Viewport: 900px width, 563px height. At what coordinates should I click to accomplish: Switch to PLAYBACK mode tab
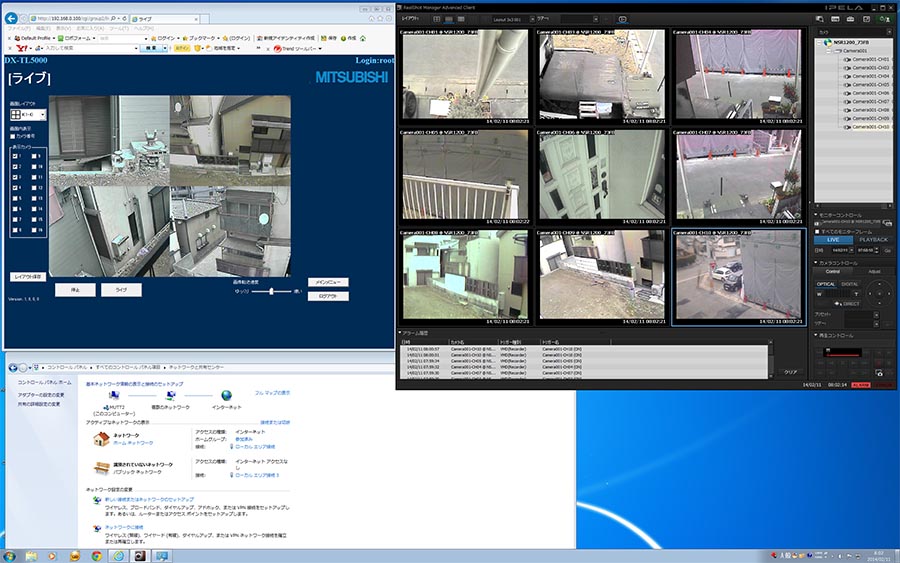(x=873, y=239)
